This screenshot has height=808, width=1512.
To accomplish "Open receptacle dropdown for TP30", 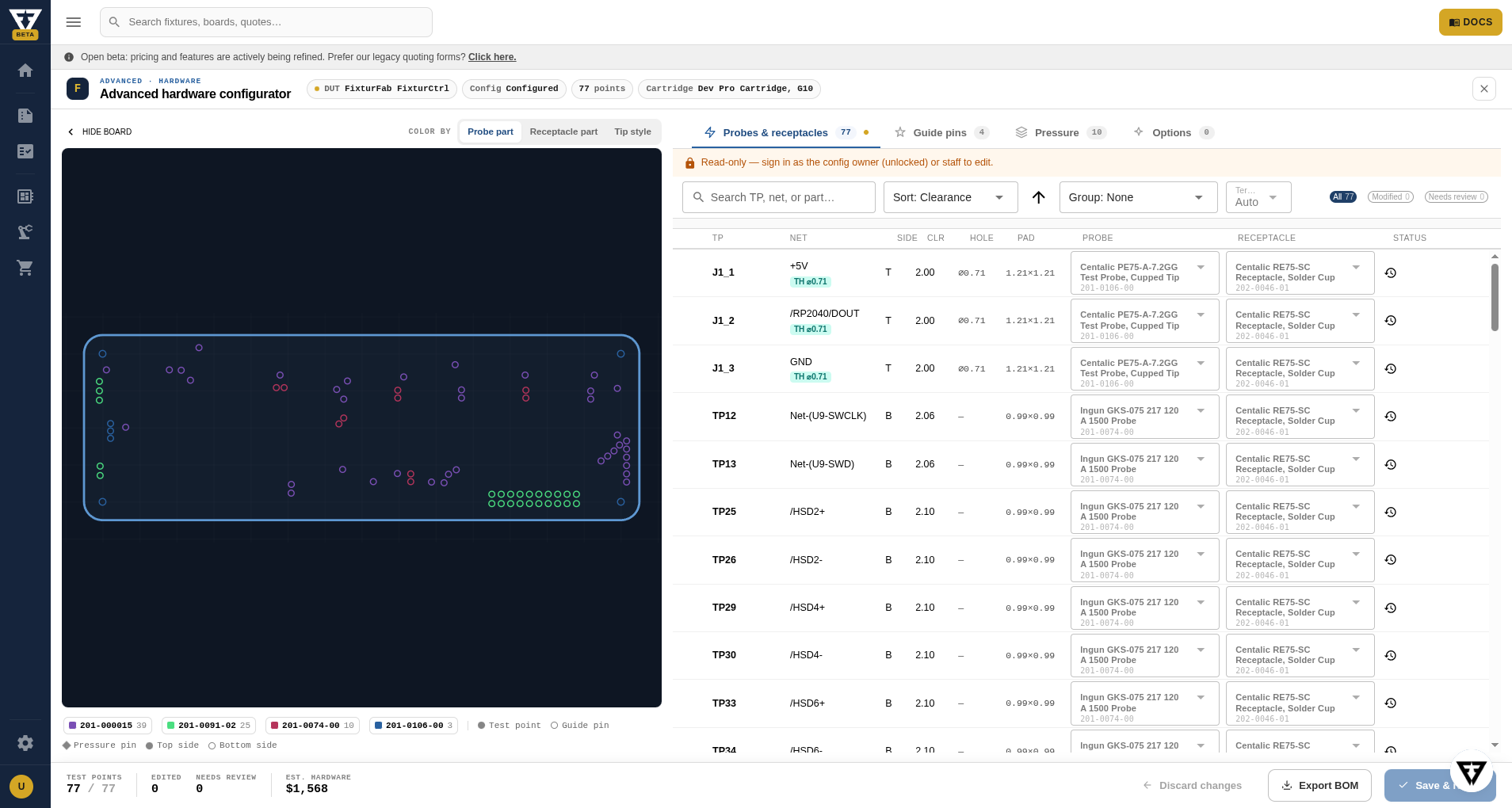I will click(x=1300, y=656).
